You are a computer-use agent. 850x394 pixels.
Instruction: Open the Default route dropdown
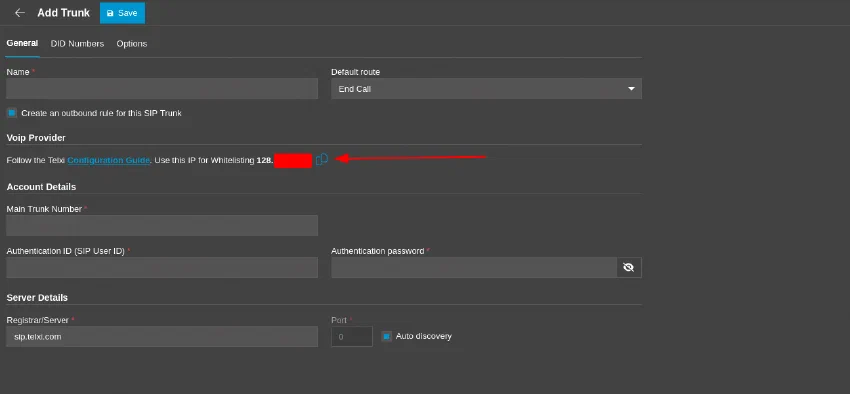486,89
